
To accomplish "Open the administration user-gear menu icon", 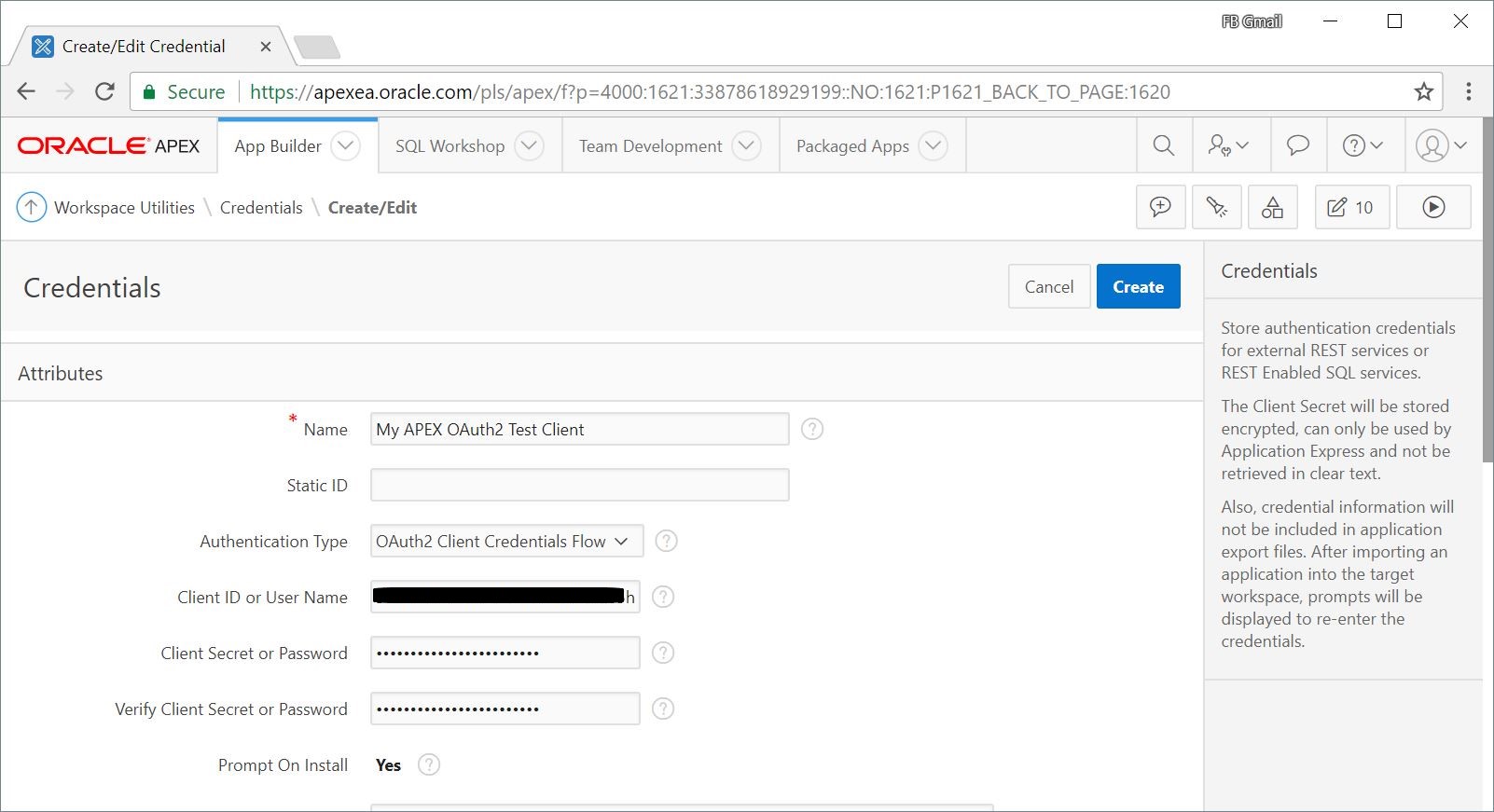I will 1228,145.
